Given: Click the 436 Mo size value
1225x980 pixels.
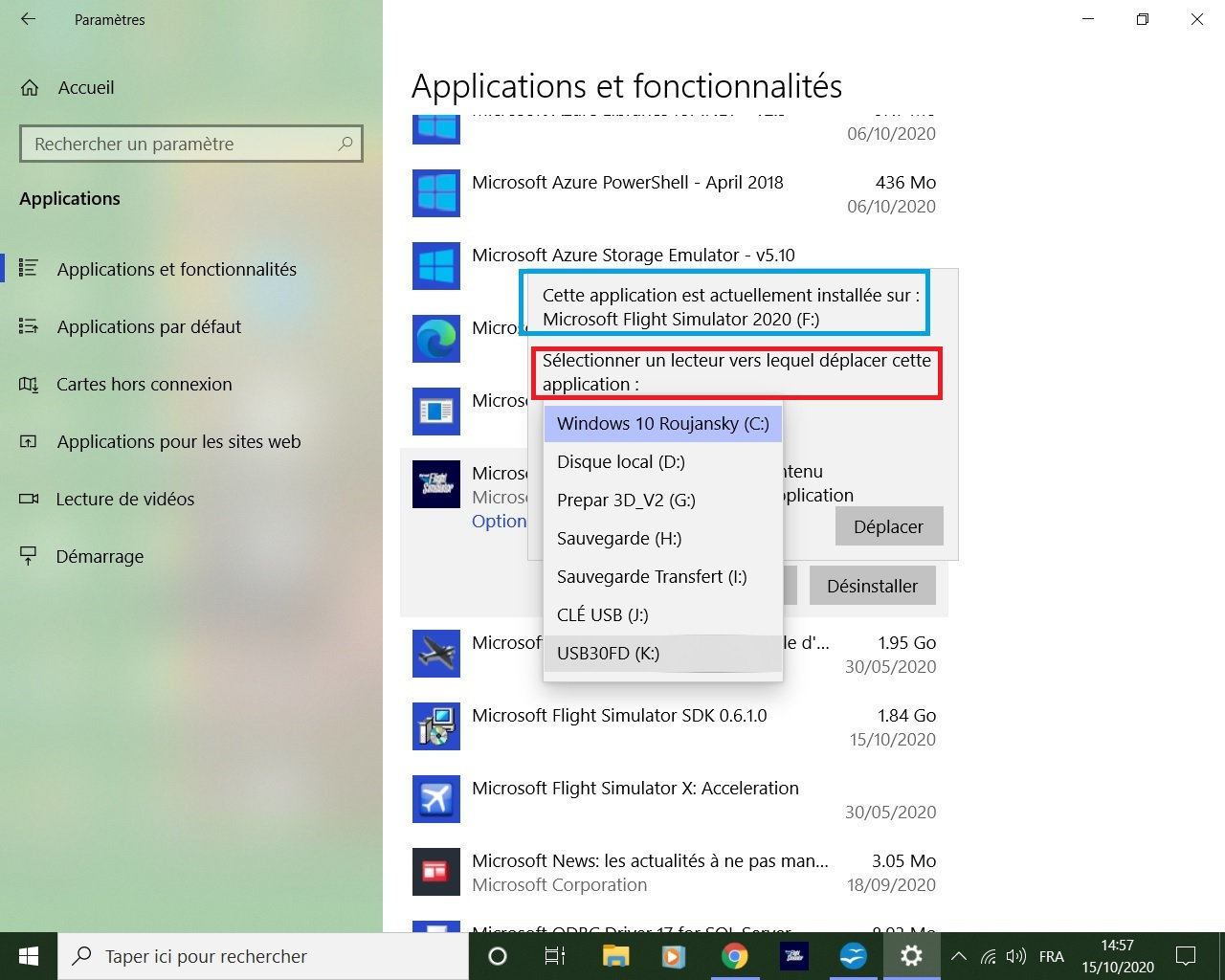Looking at the screenshot, I should [x=905, y=182].
